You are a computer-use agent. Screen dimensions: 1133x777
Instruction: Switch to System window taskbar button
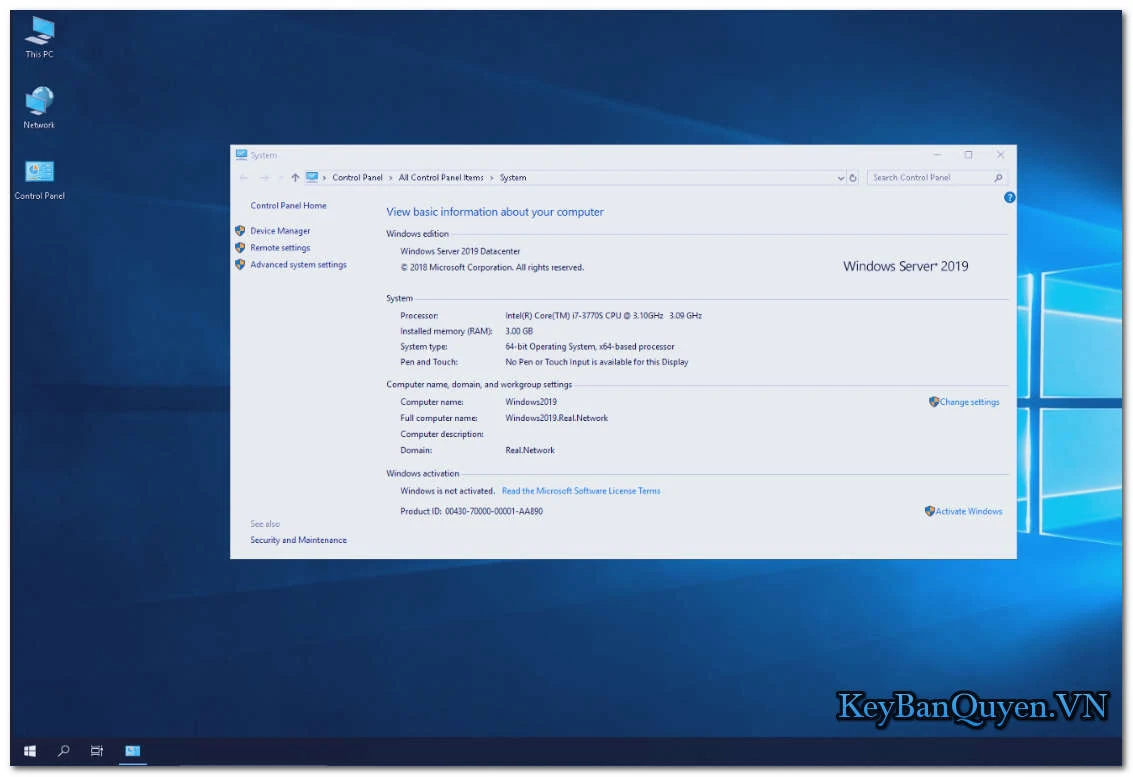point(132,751)
